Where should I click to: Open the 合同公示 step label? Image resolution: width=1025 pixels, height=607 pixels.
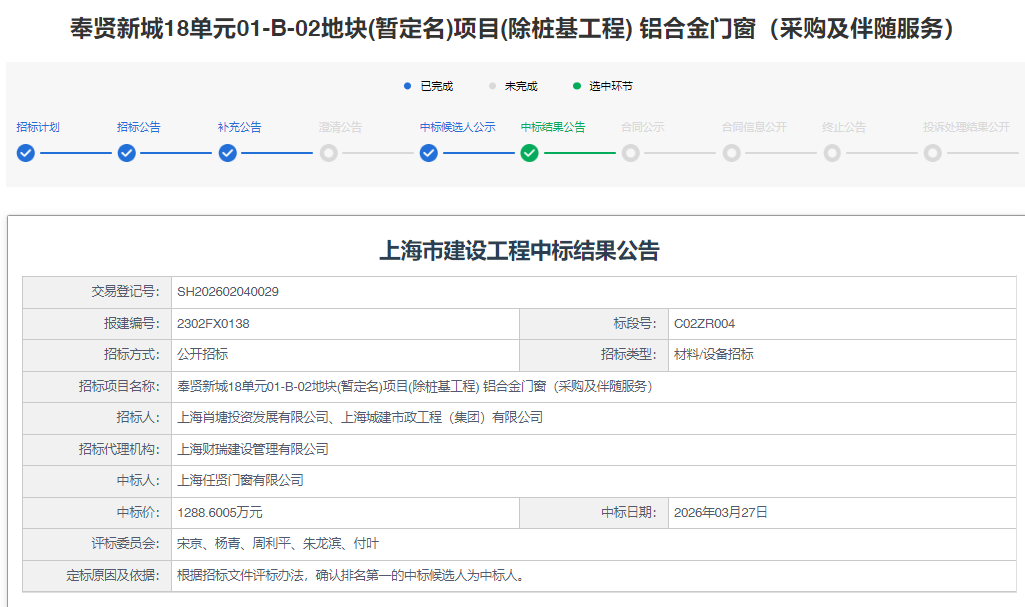click(x=642, y=127)
